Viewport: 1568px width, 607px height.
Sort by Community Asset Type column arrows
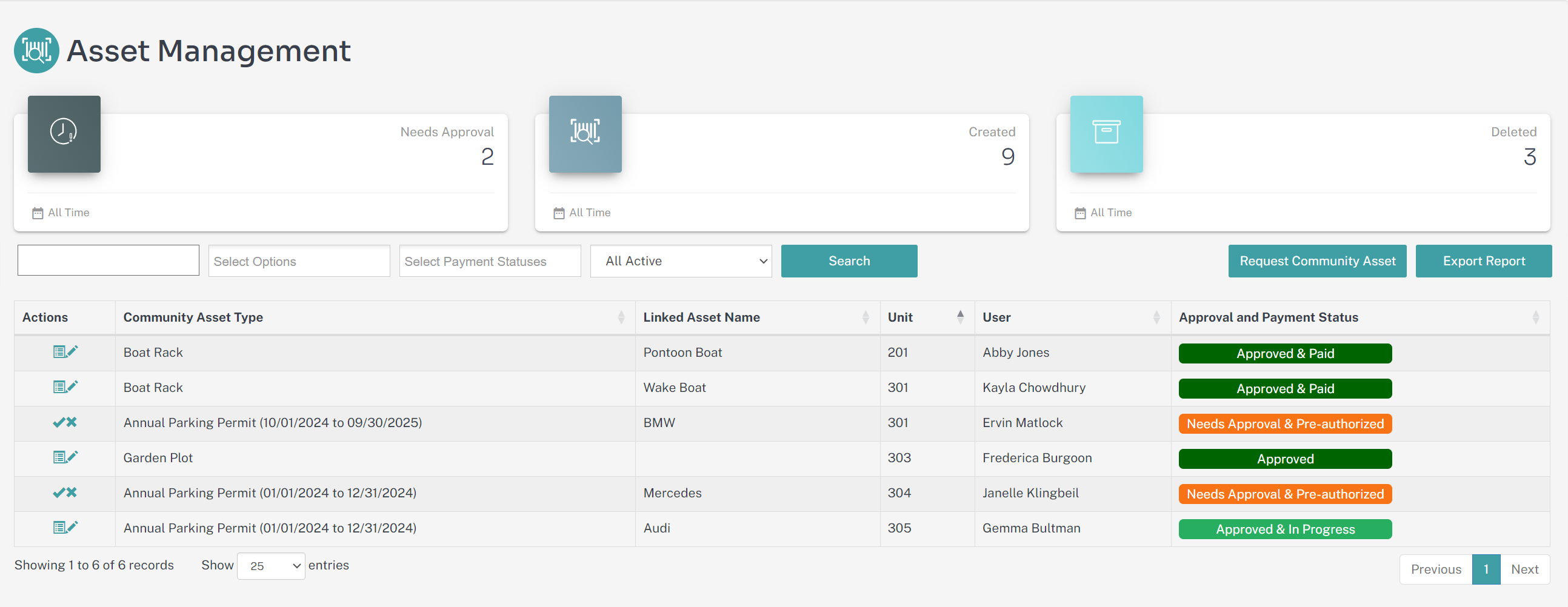click(x=621, y=317)
